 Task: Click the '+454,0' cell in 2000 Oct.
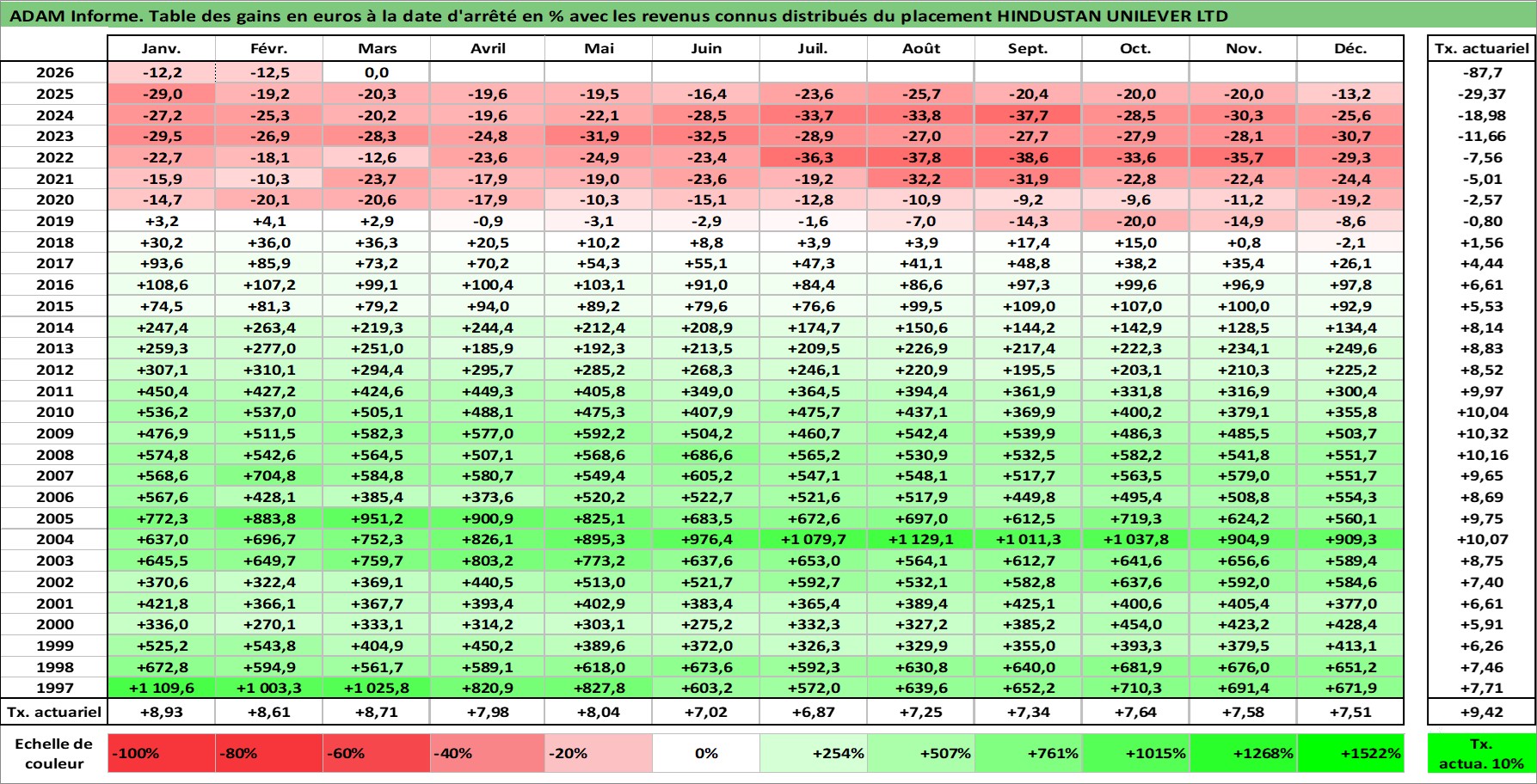pyautogui.click(x=1135, y=624)
